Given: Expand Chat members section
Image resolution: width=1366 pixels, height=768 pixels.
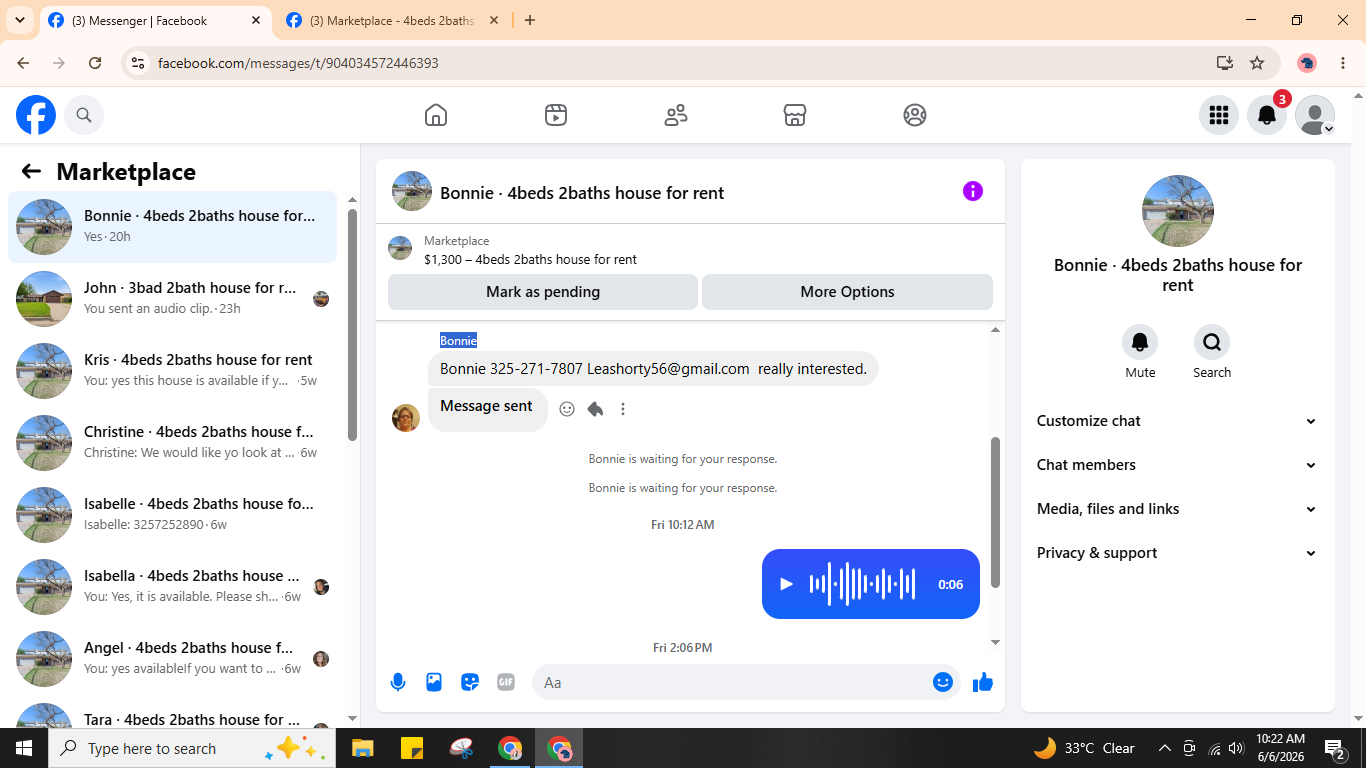Looking at the screenshot, I should (1178, 465).
